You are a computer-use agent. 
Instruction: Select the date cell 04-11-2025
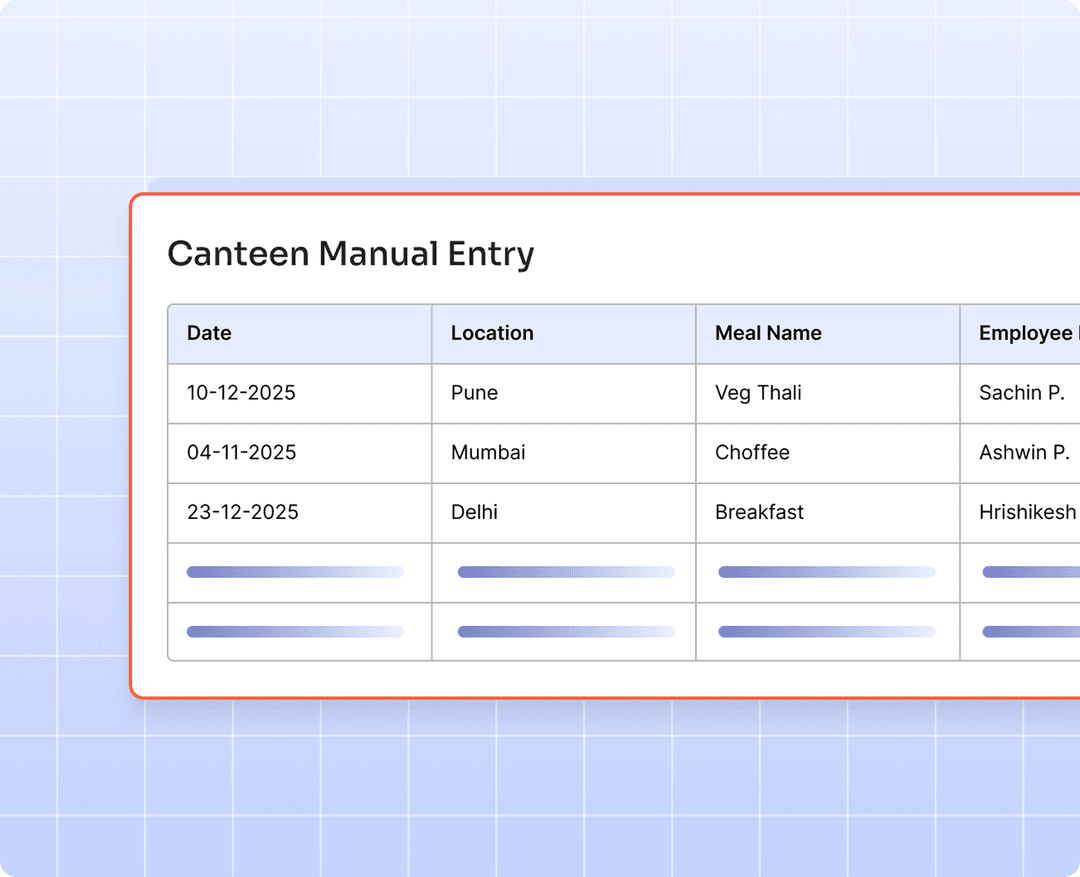300,453
